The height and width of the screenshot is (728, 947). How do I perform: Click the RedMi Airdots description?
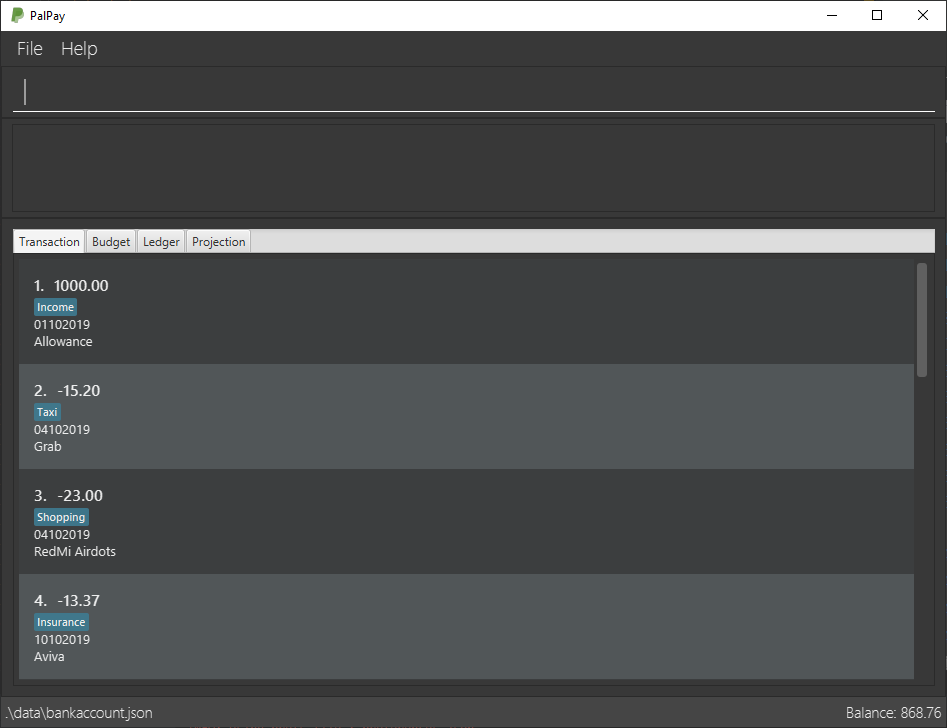[x=75, y=552]
